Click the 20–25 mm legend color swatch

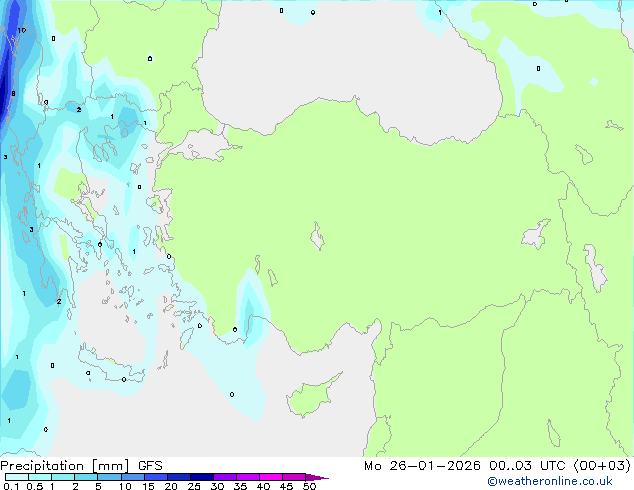(x=178, y=477)
